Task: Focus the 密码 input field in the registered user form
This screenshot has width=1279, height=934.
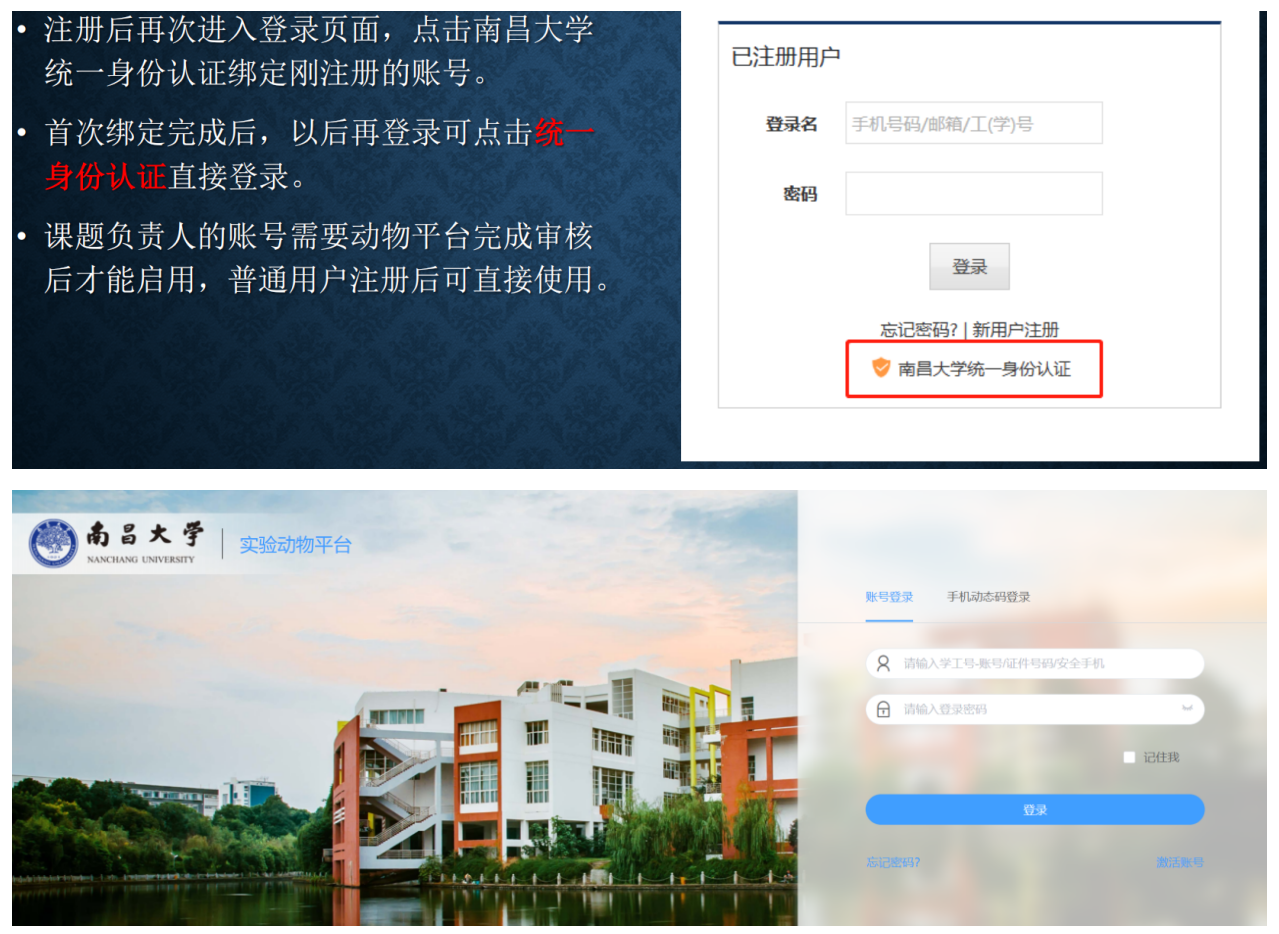Action: click(x=974, y=193)
